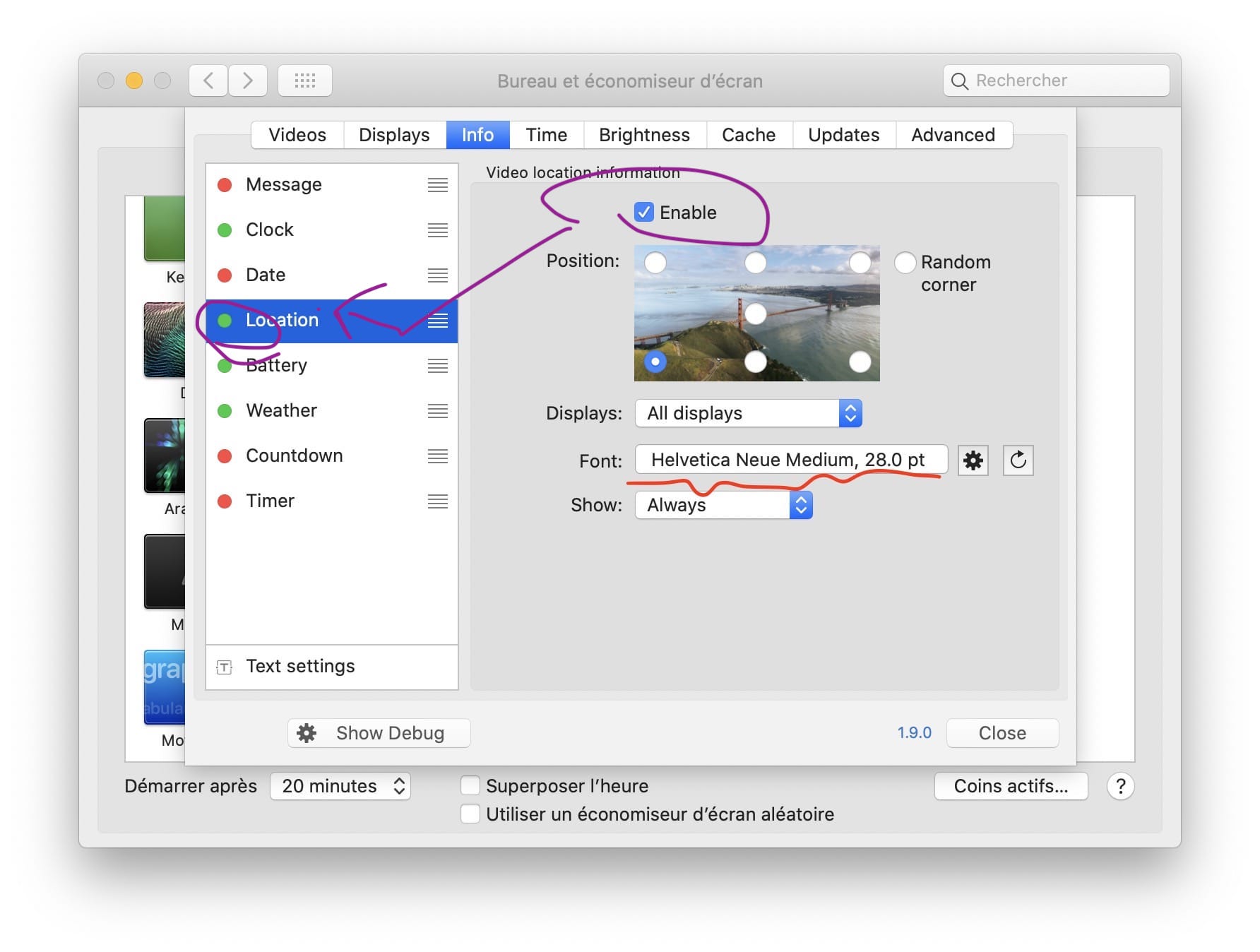Select the Timer list item

(x=332, y=501)
